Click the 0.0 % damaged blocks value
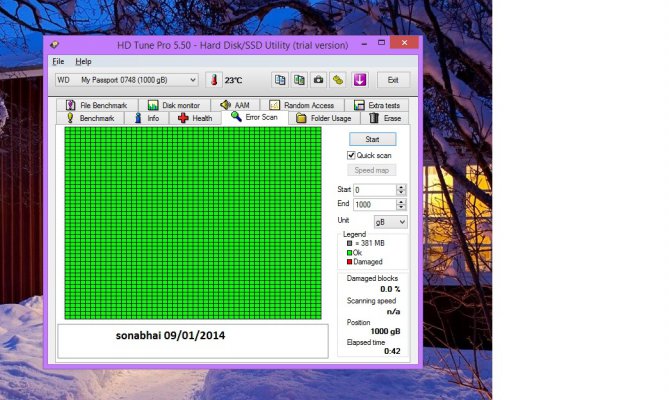 tap(390, 289)
